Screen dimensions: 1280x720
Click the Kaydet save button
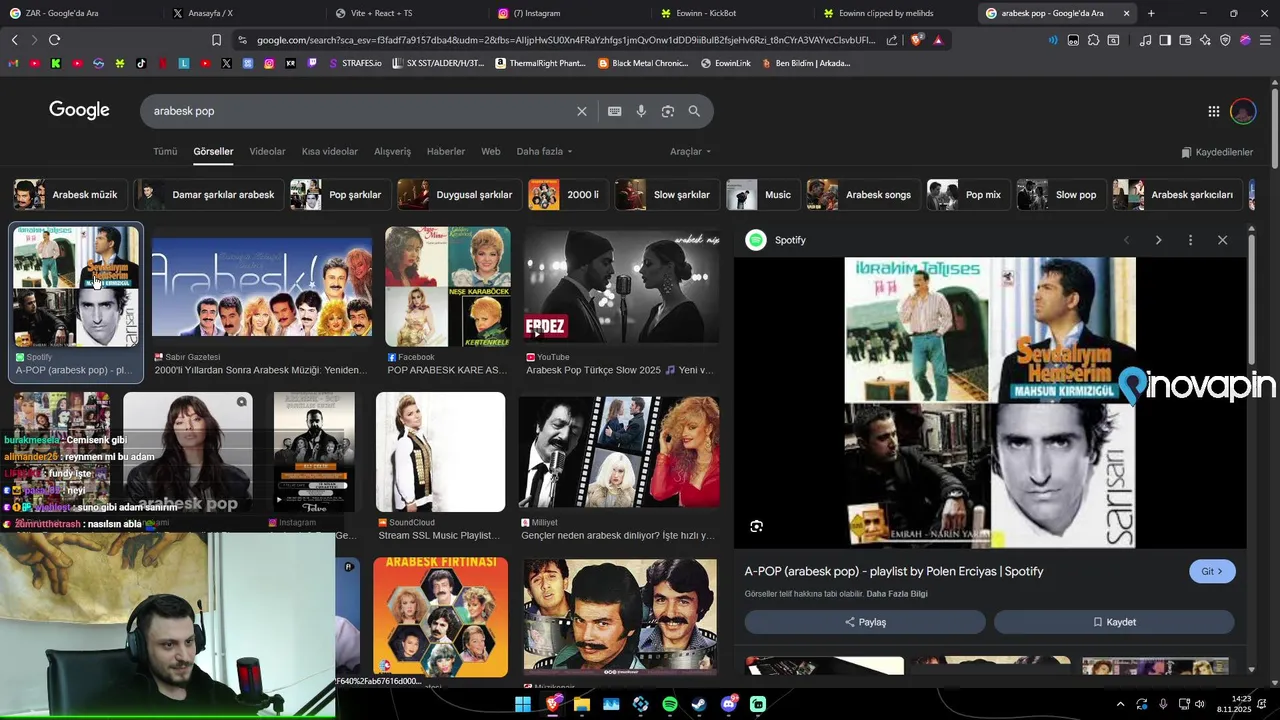tap(1114, 622)
